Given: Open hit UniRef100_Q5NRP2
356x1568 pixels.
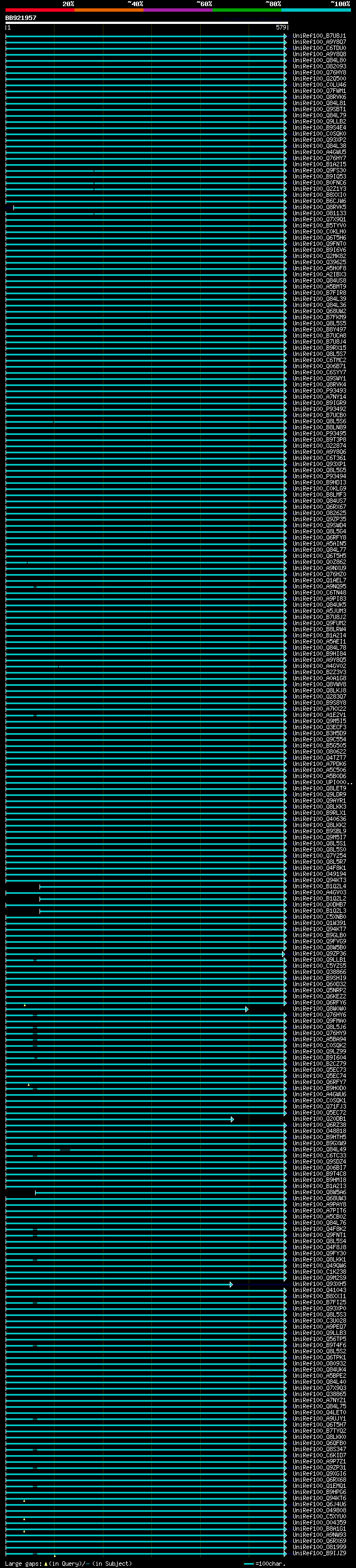Looking at the screenshot, I should click(319, 991).
